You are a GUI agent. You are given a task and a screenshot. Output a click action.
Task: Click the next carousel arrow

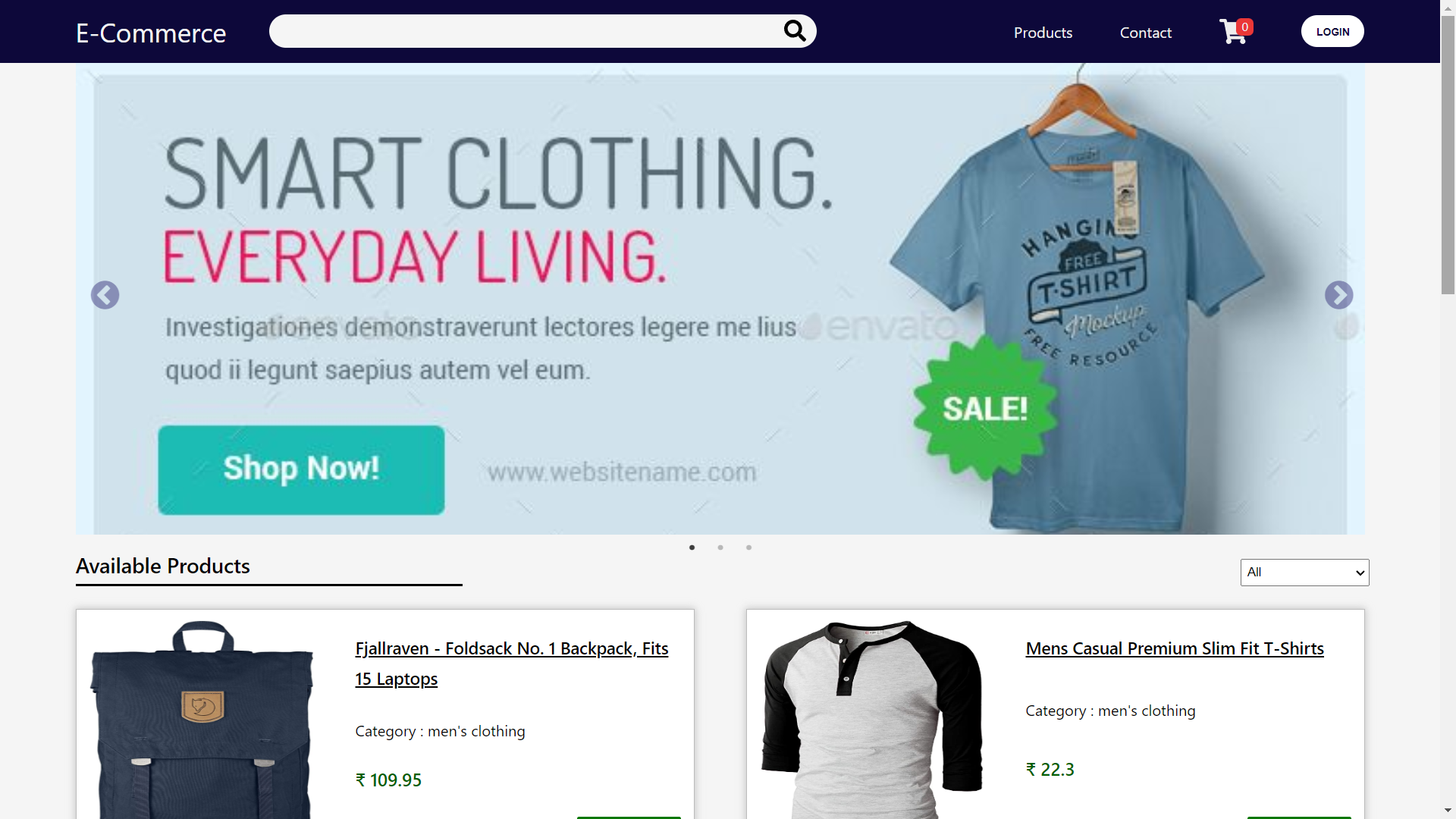1339,295
